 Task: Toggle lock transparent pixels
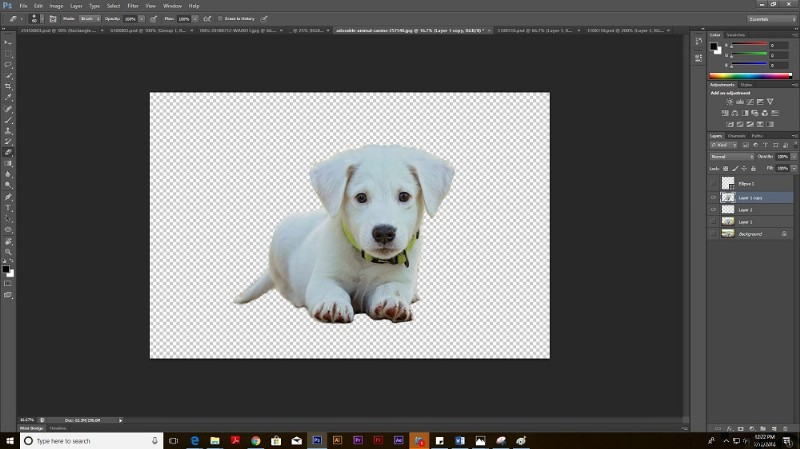click(x=726, y=168)
